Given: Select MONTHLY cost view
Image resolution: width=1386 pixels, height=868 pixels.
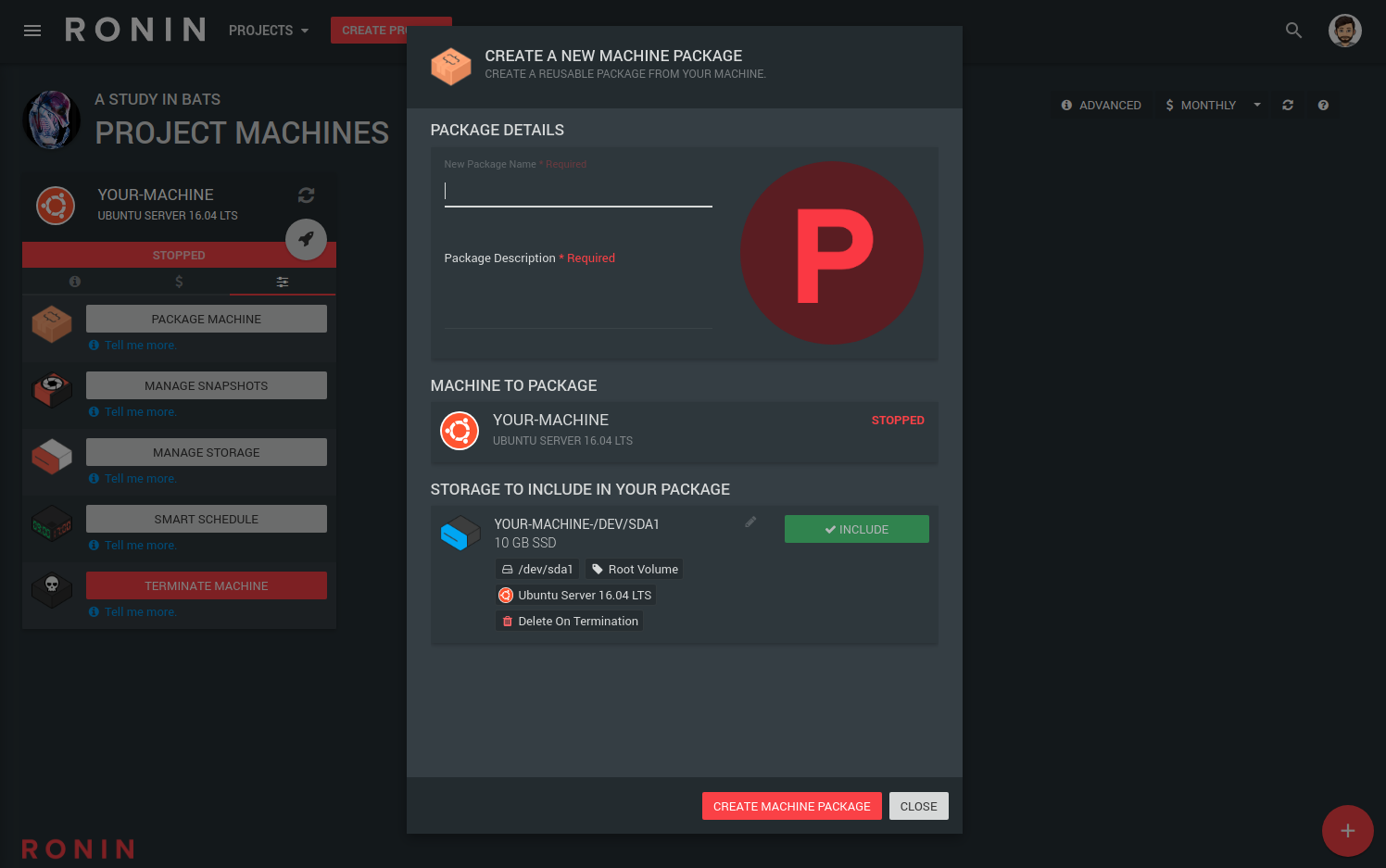Looking at the screenshot, I should pos(1202,106).
